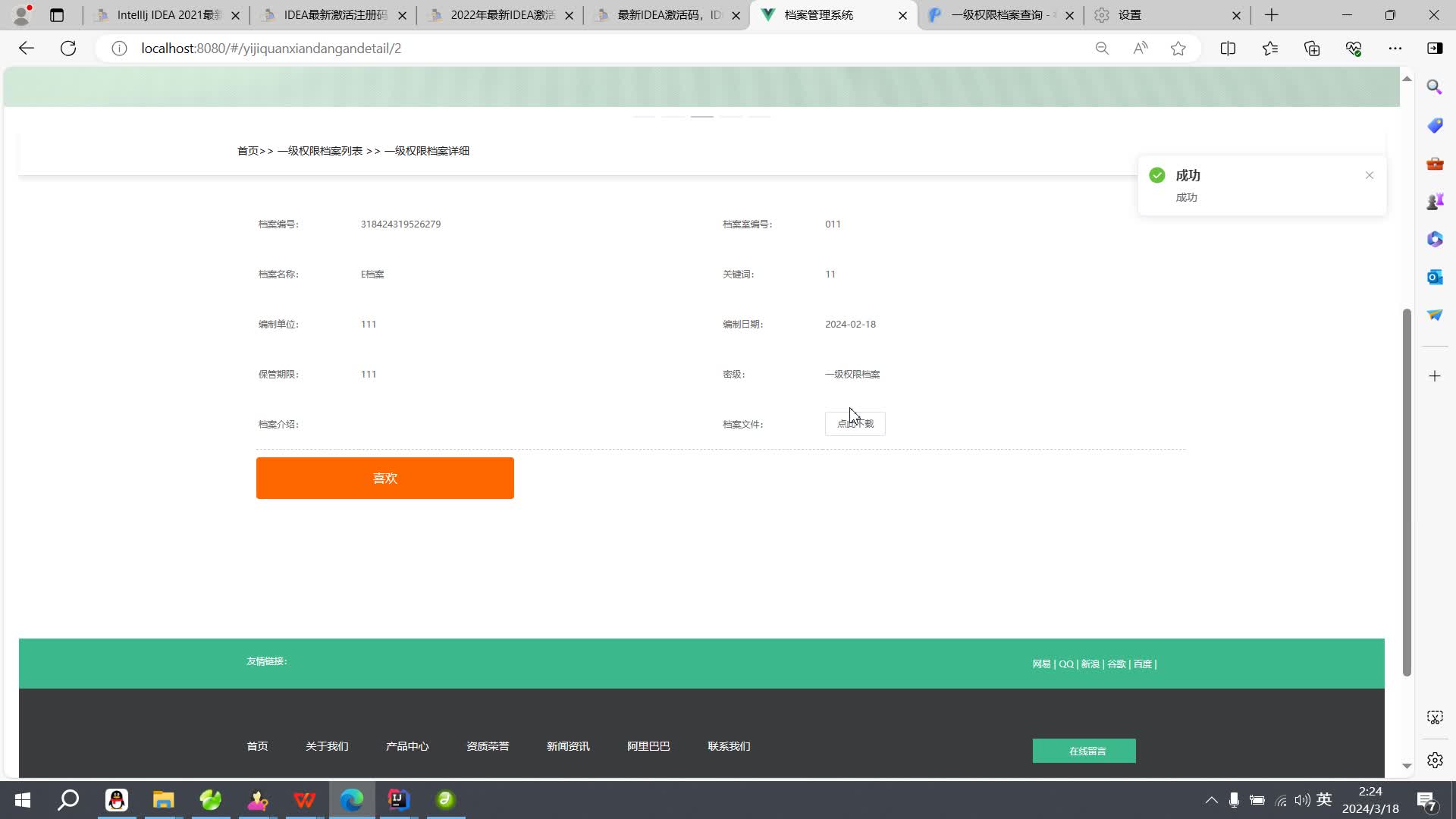The width and height of the screenshot is (1456, 819).
Task: Open the tab actions menu button
Action: pos(57,15)
